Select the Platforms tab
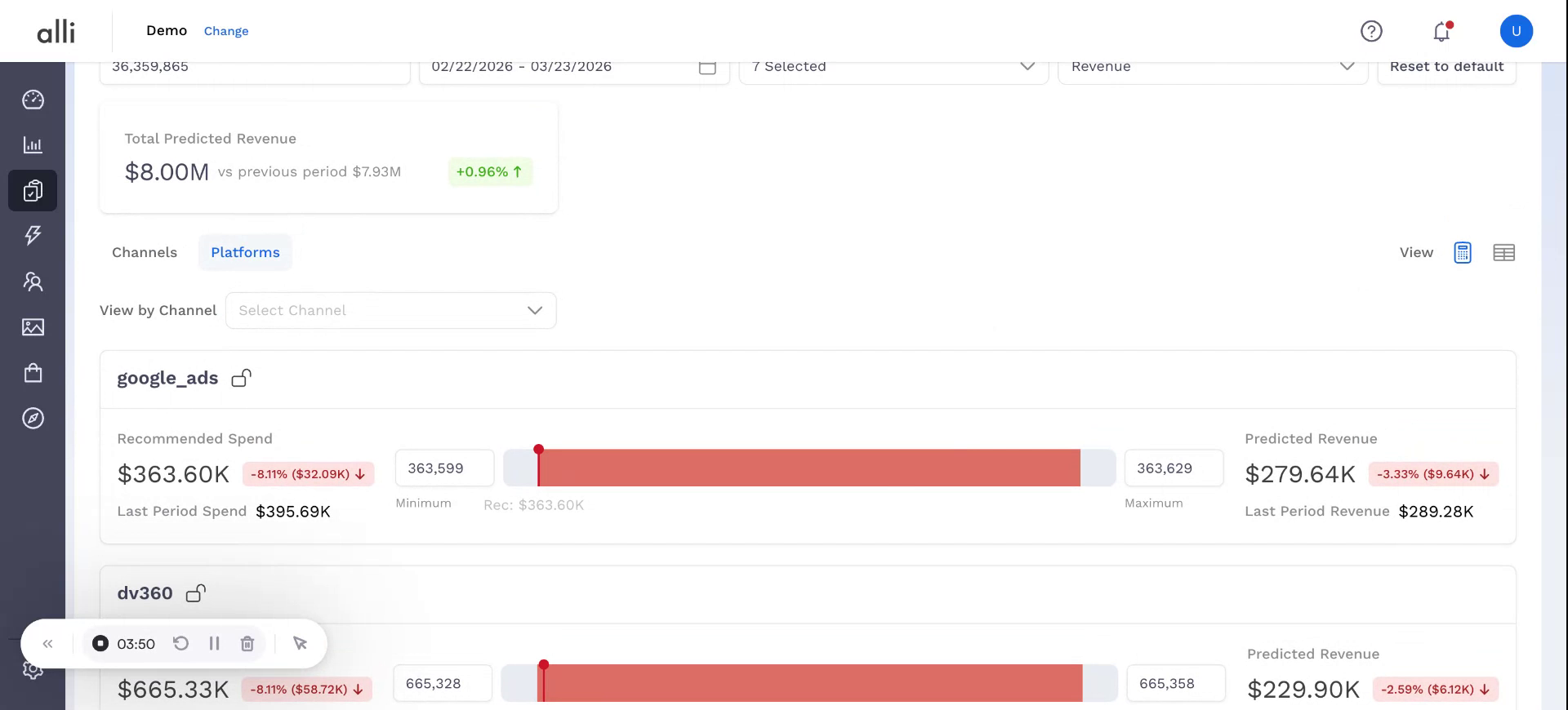The height and width of the screenshot is (710, 1568). [x=245, y=253]
